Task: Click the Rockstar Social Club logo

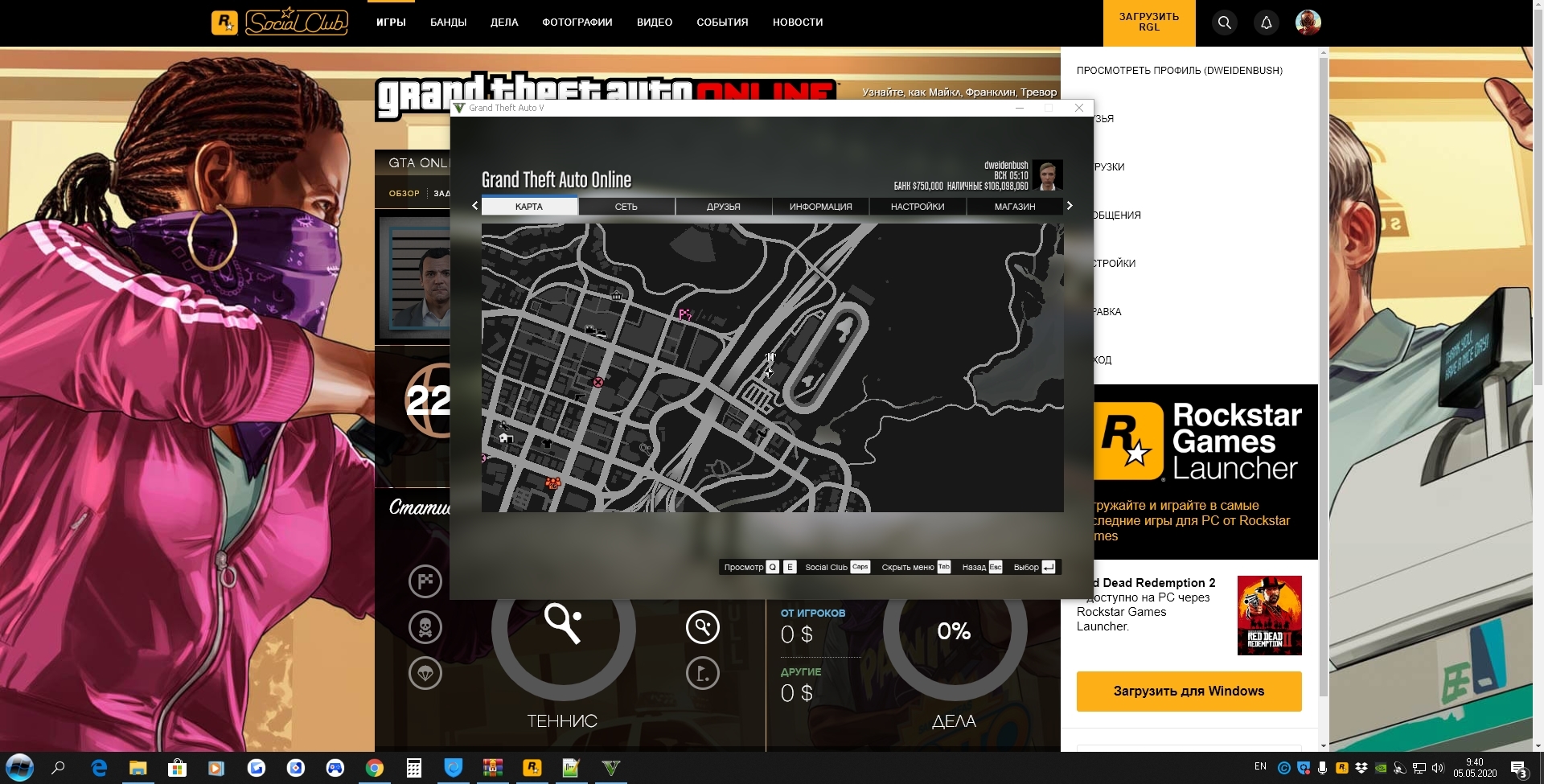Action: pyautogui.click(x=280, y=23)
